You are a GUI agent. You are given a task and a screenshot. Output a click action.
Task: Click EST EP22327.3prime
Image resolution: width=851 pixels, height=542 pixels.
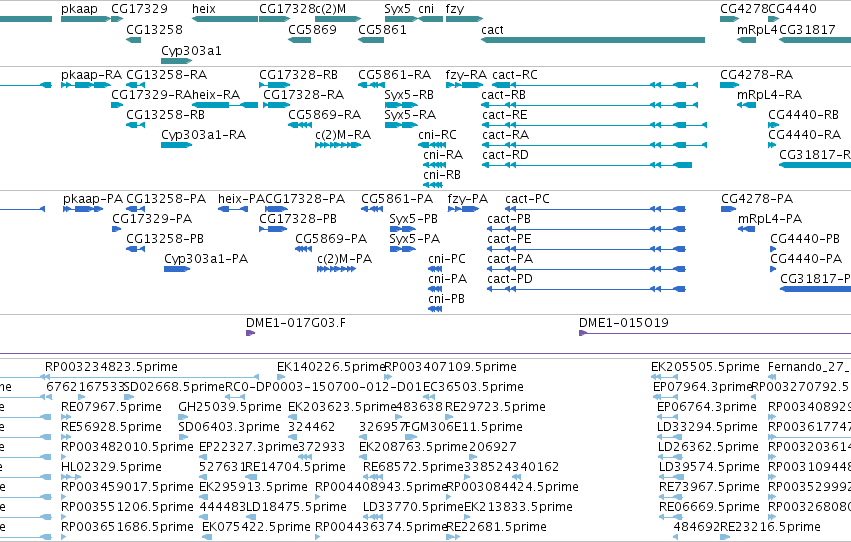[247, 447]
